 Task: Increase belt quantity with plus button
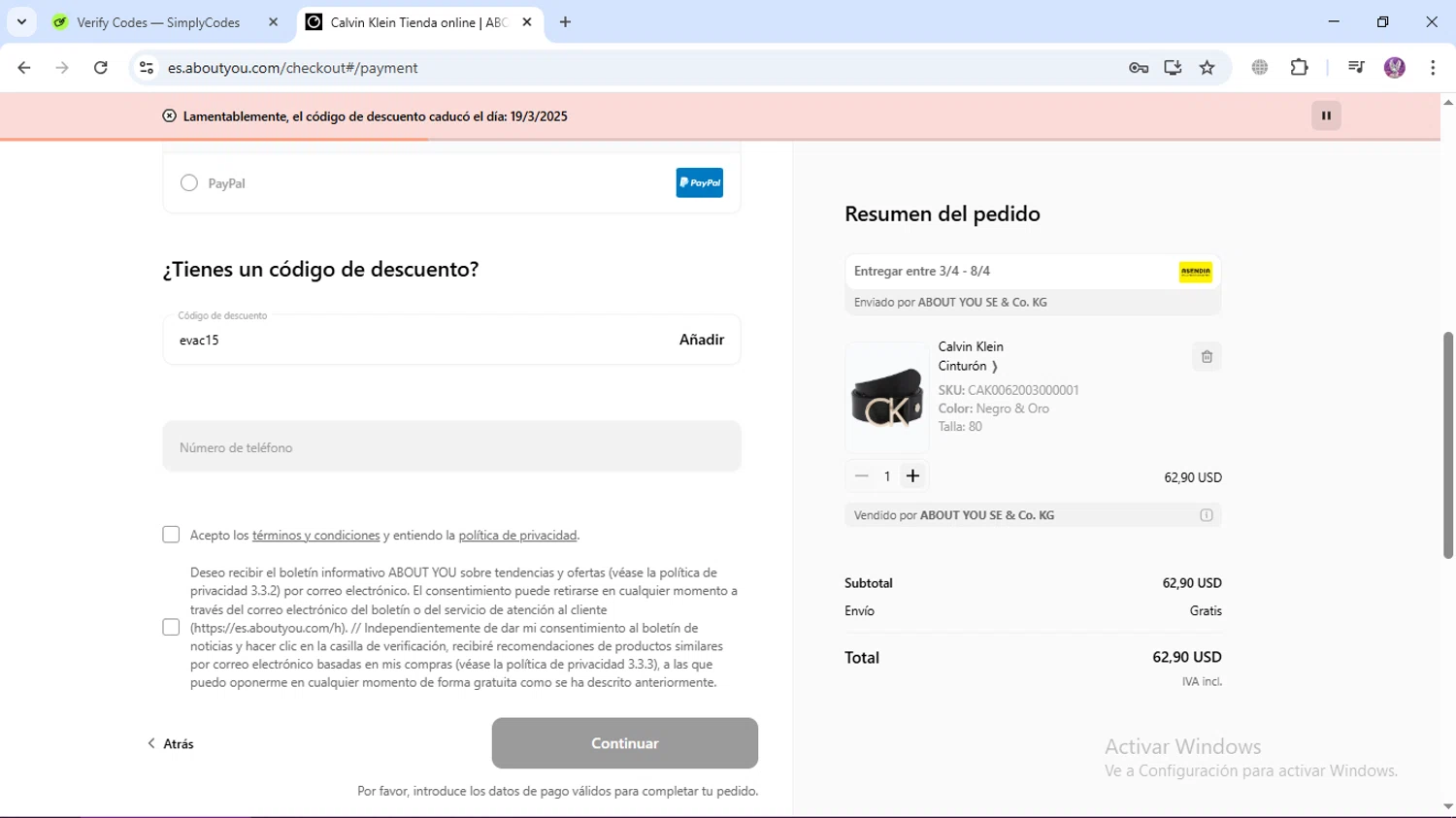click(912, 475)
